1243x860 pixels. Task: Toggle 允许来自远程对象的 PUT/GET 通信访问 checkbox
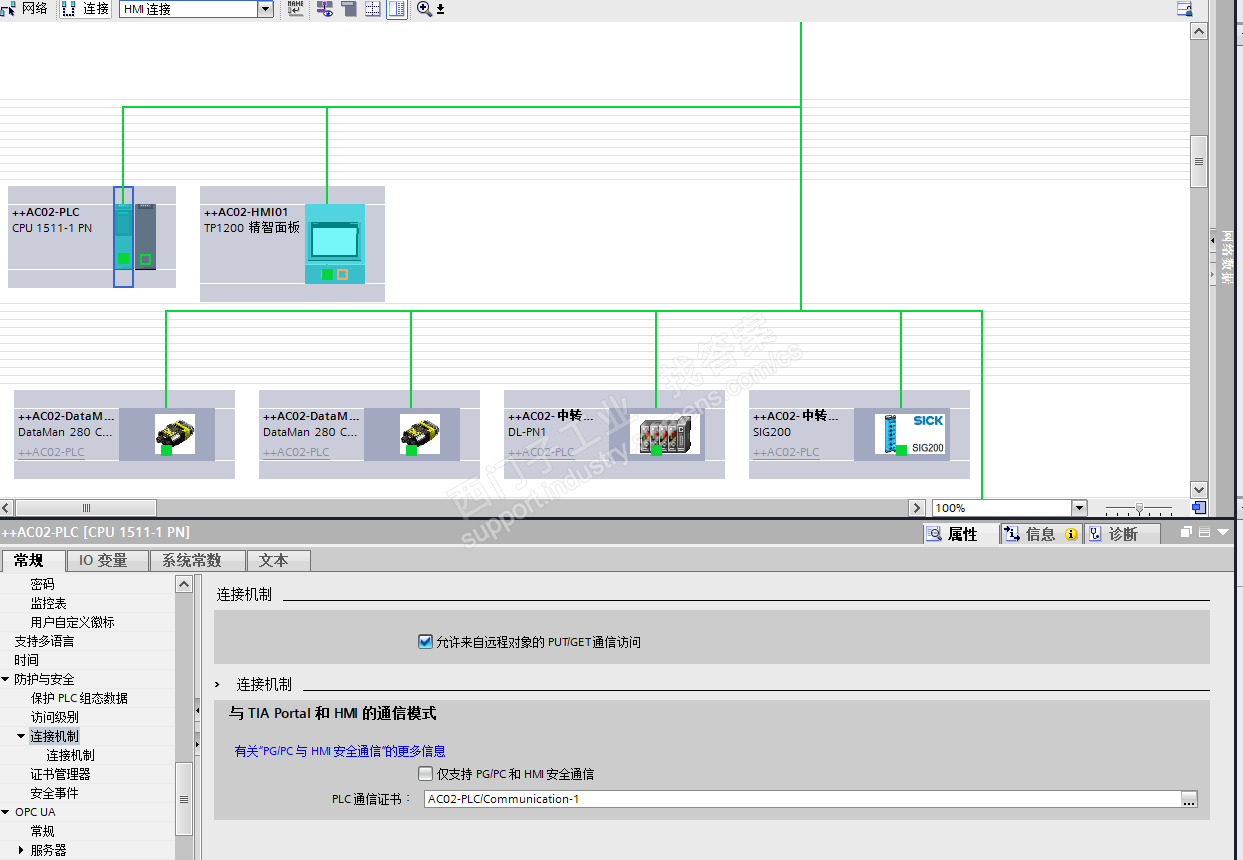click(425, 642)
